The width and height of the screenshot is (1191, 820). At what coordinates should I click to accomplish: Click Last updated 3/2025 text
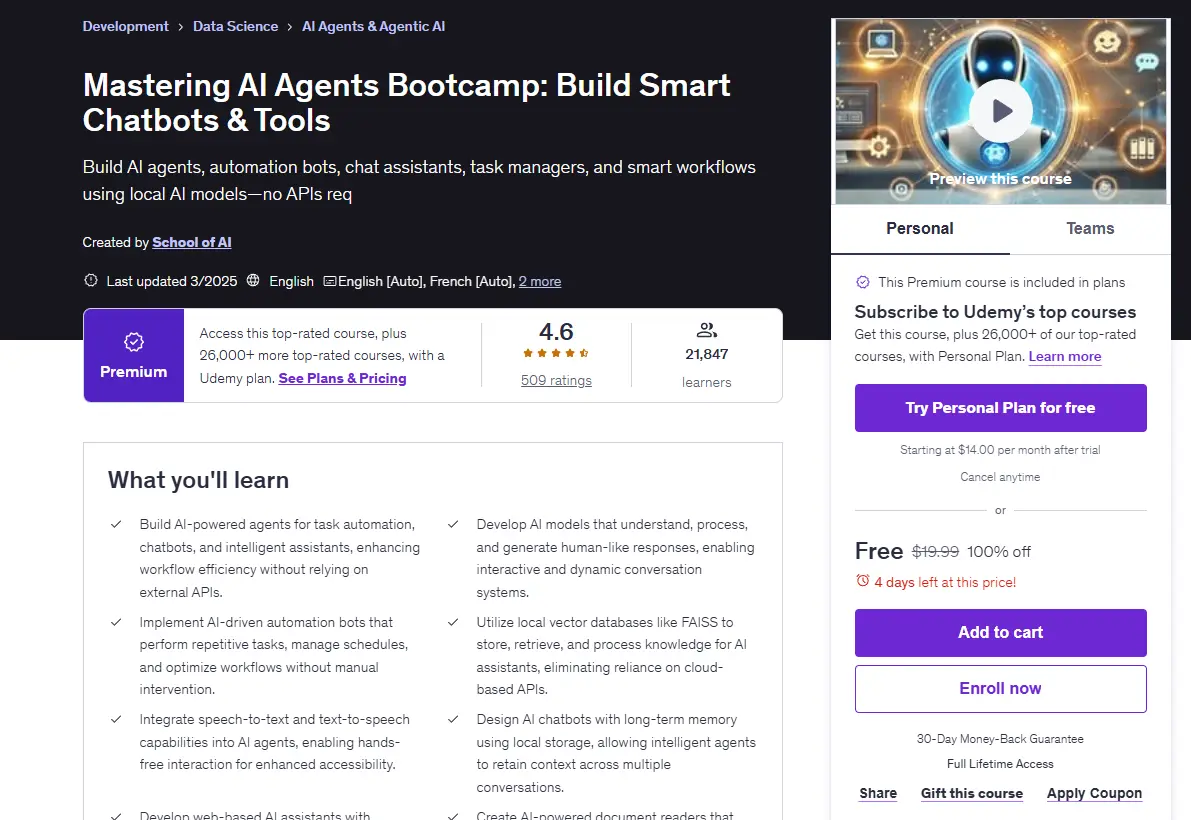pos(172,281)
